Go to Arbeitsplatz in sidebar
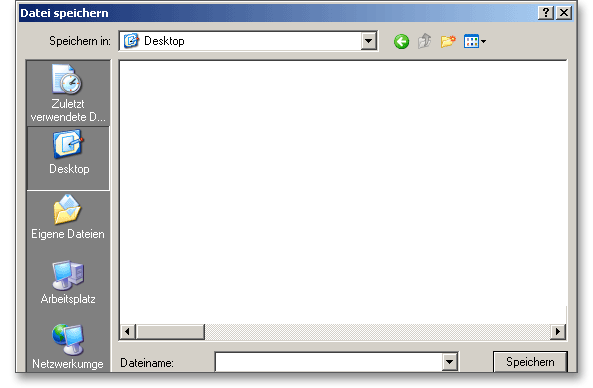This screenshot has height=388, width=593. (68, 282)
